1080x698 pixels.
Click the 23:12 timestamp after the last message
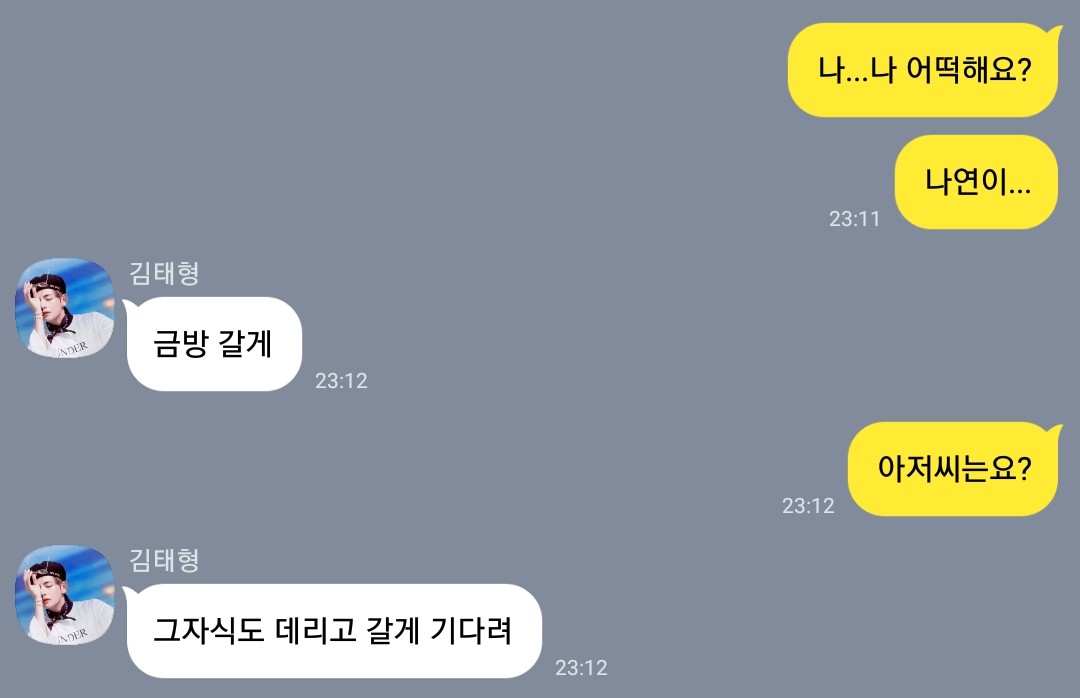click(581, 668)
